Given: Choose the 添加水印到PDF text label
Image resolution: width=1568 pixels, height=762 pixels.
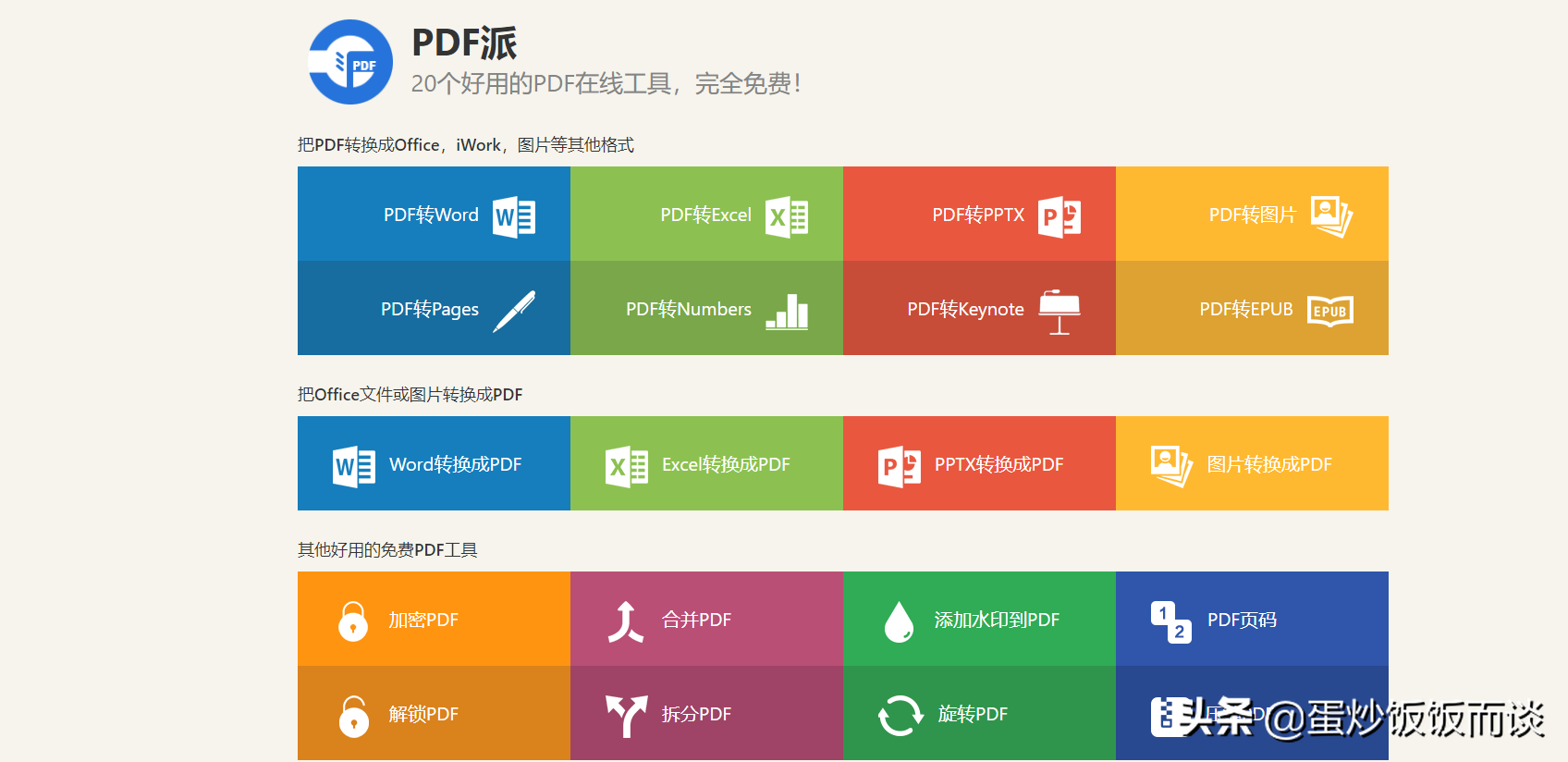Looking at the screenshot, I should 997,620.
